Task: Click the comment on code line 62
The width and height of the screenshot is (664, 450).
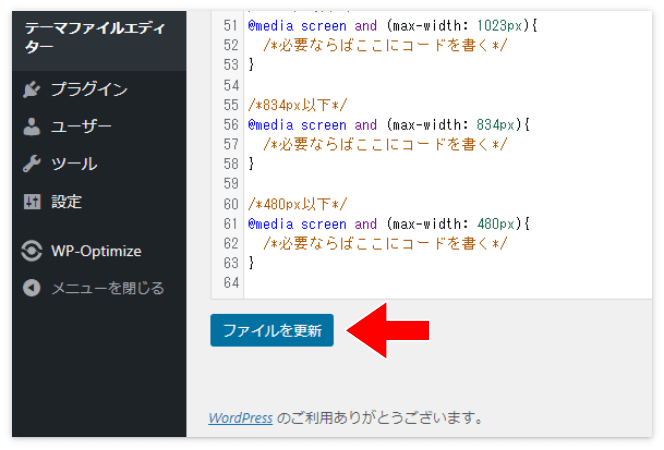Action: tap(385, 243)
